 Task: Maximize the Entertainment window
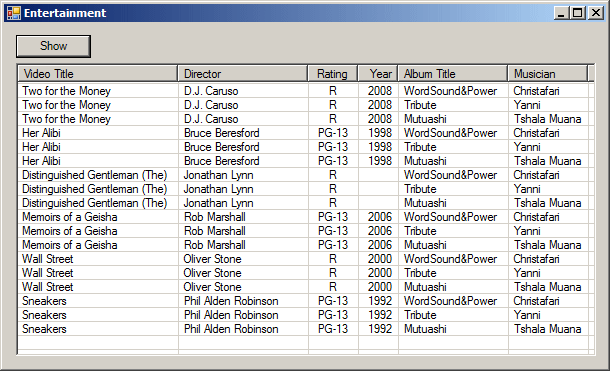pyautogui.click(x=578, y=13)
